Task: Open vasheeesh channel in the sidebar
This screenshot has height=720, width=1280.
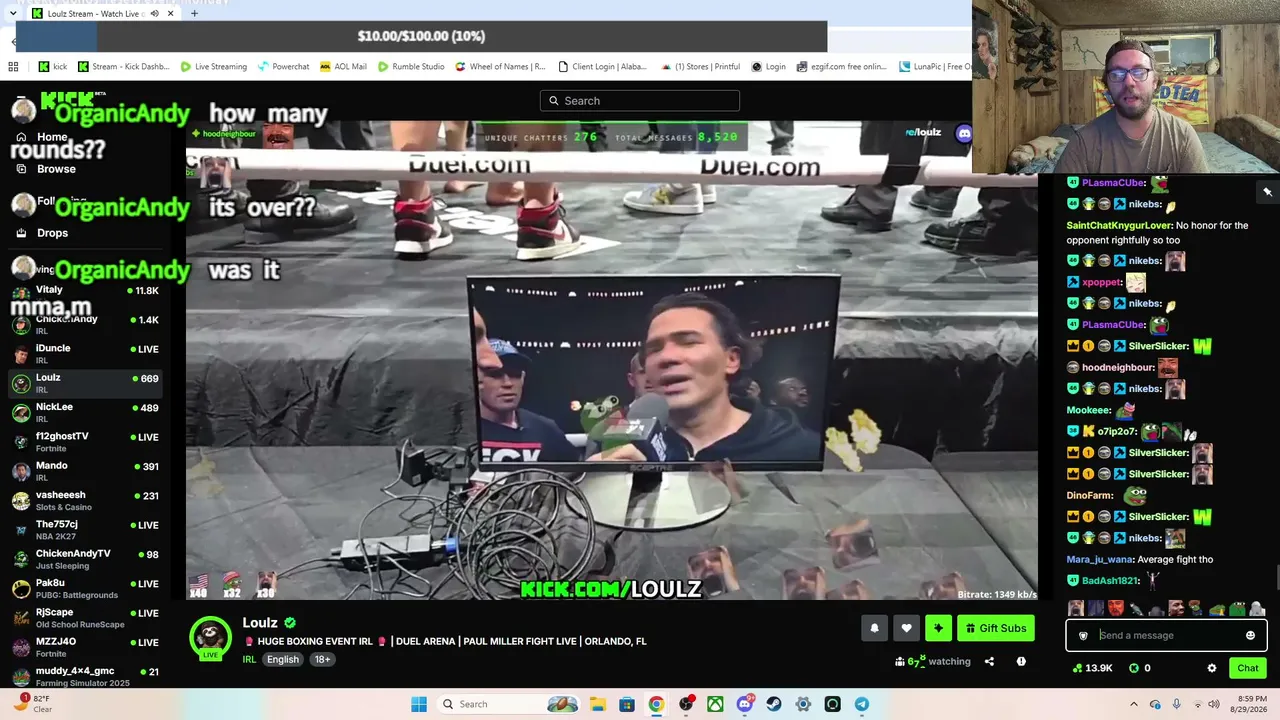Action: click(85, 500)
